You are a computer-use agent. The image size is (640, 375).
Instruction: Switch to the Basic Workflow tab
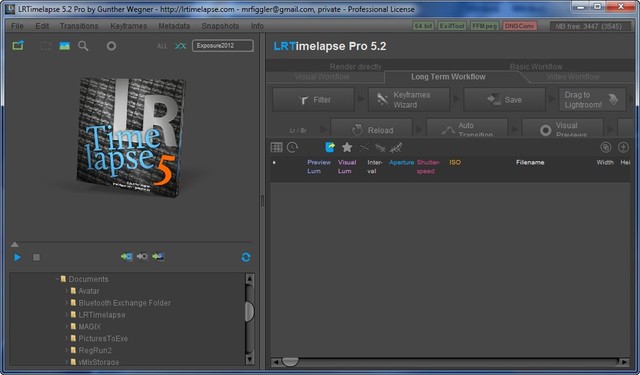[536, 67]
